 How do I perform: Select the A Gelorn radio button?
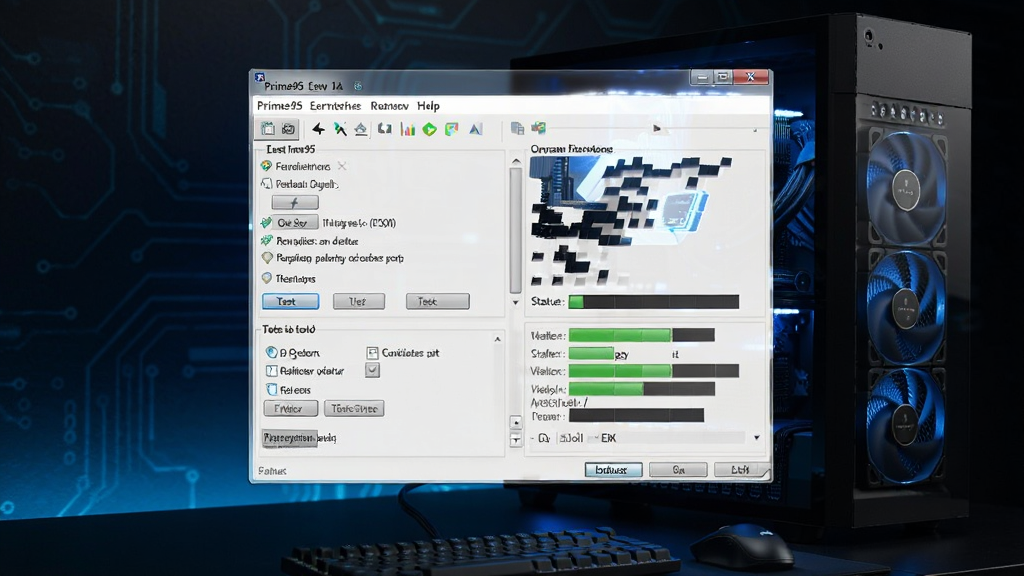(x=272, y=352)
